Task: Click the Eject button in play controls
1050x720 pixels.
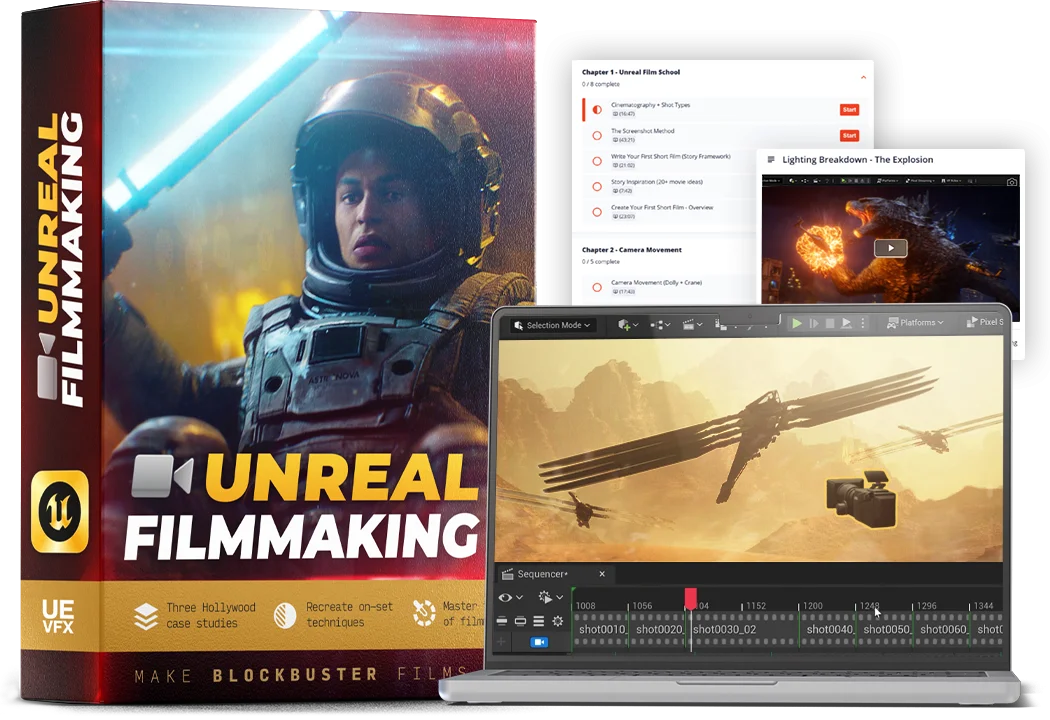Action: pyautogui.click(x=846, y=323)
